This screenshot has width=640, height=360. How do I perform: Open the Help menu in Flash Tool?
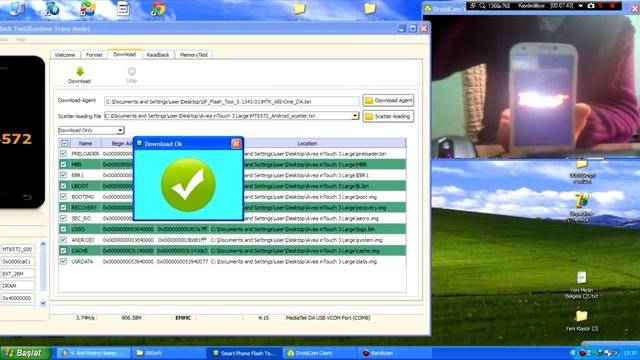[x=21, y=40]
